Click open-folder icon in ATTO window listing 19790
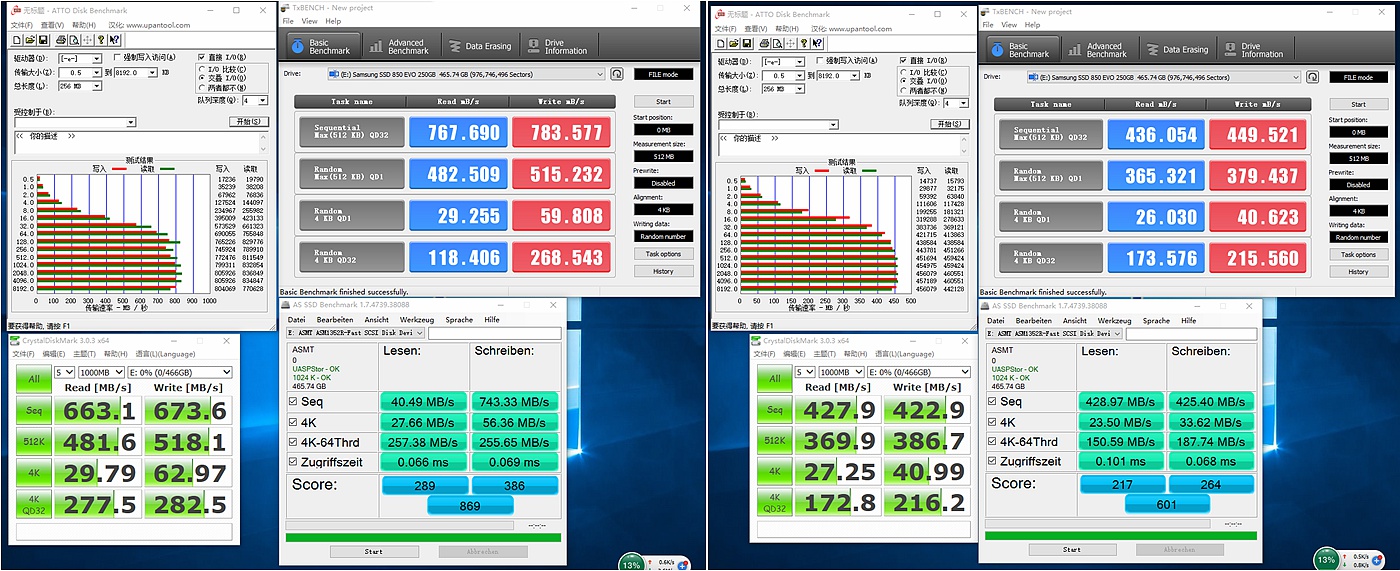Image resolution: width=1400 pixels, height=571 pixels. pyautogui.click(x=31, y=40)
